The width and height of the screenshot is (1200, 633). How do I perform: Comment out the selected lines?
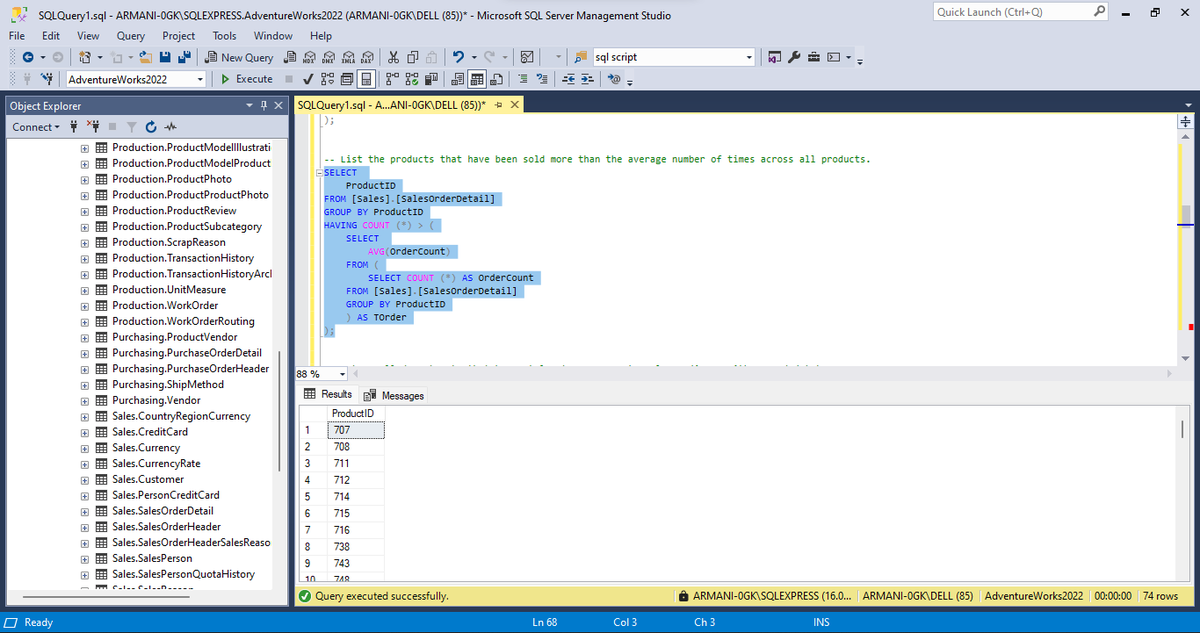click(x=523, y=79)
